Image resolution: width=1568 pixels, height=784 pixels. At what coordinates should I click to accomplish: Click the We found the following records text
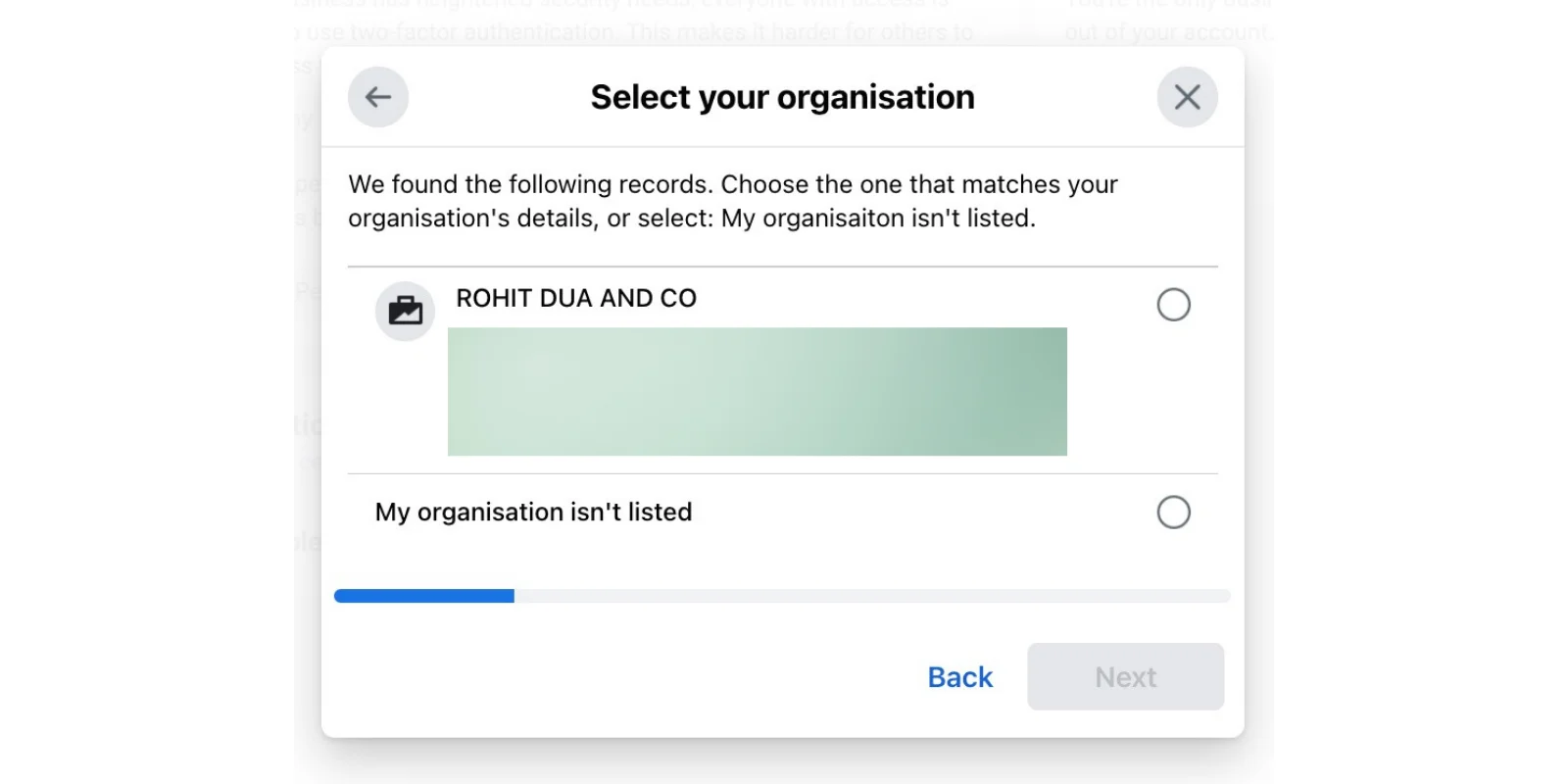click(732, 201)
